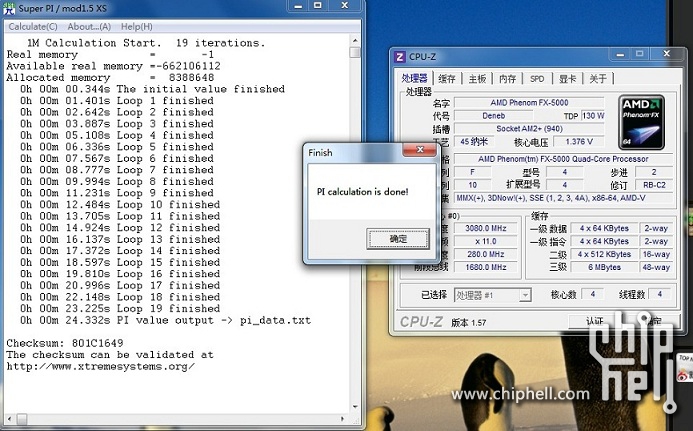
Task: Click the Checksum: 801C1649 line
Action: 65,343
